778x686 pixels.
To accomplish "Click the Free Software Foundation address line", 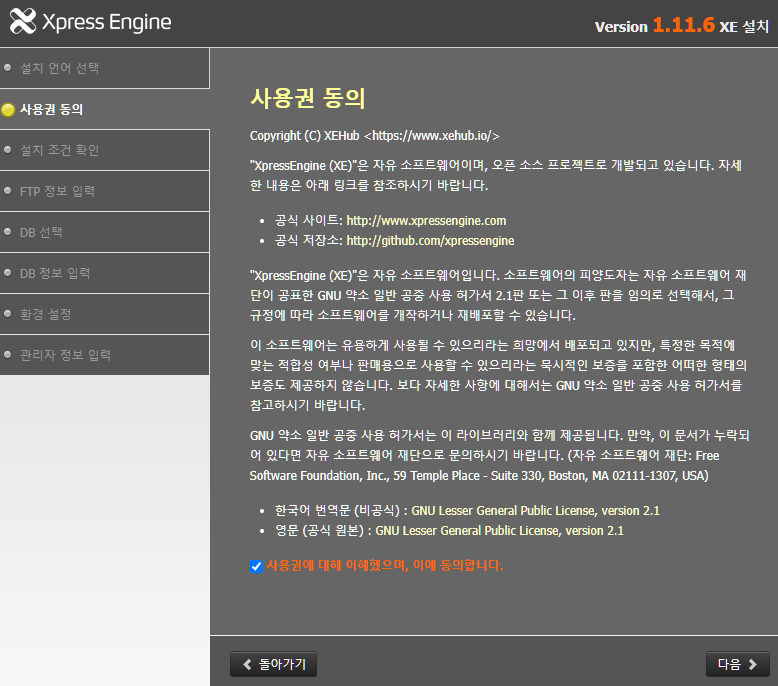I will pyautogui.click(x=479, y=476).
